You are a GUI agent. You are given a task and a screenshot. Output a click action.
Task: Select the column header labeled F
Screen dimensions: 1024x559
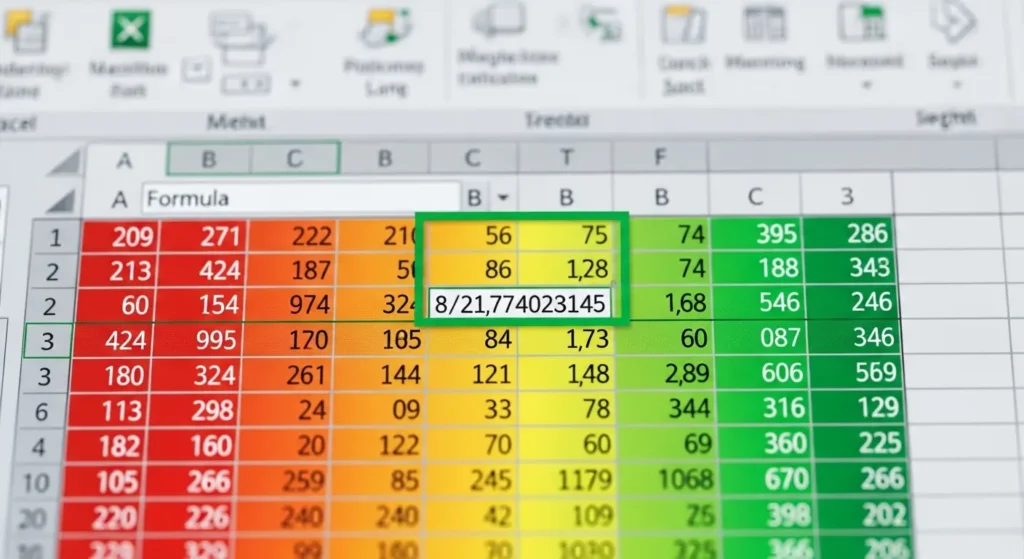click(659, 158)
